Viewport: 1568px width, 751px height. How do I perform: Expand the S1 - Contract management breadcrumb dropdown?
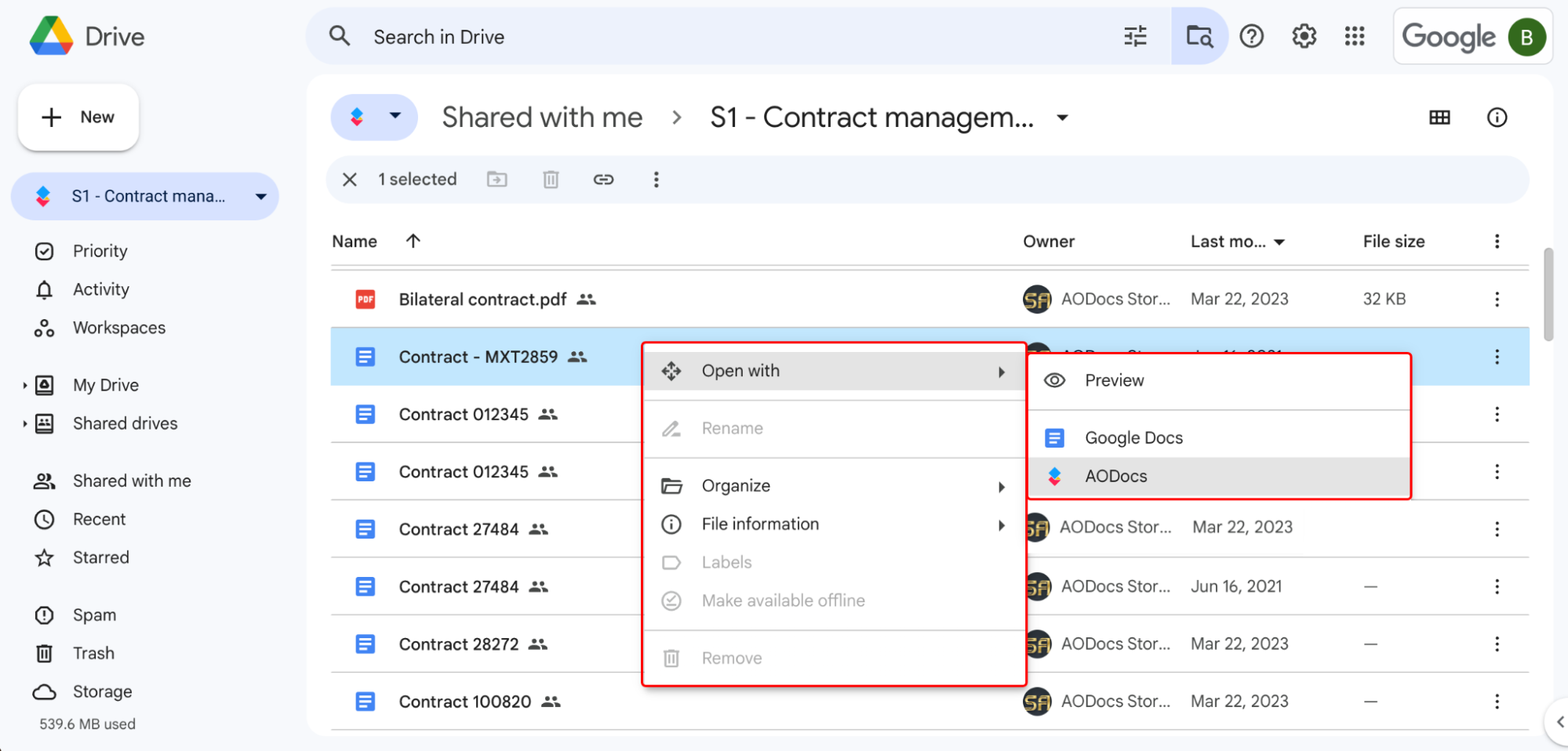click(x=1062, y=118)
